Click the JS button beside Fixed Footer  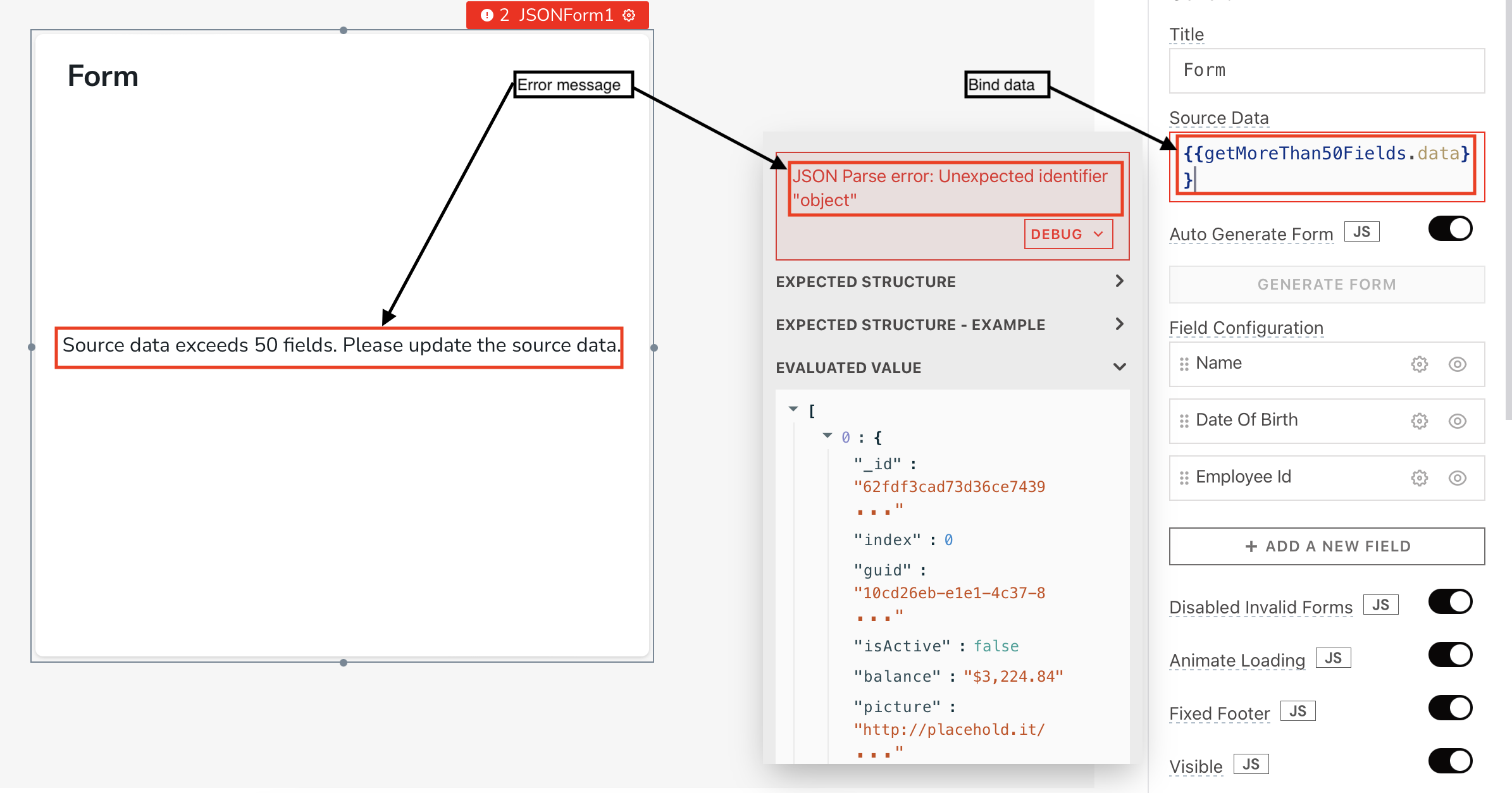pyautogui.click(x=1298, y=711)
